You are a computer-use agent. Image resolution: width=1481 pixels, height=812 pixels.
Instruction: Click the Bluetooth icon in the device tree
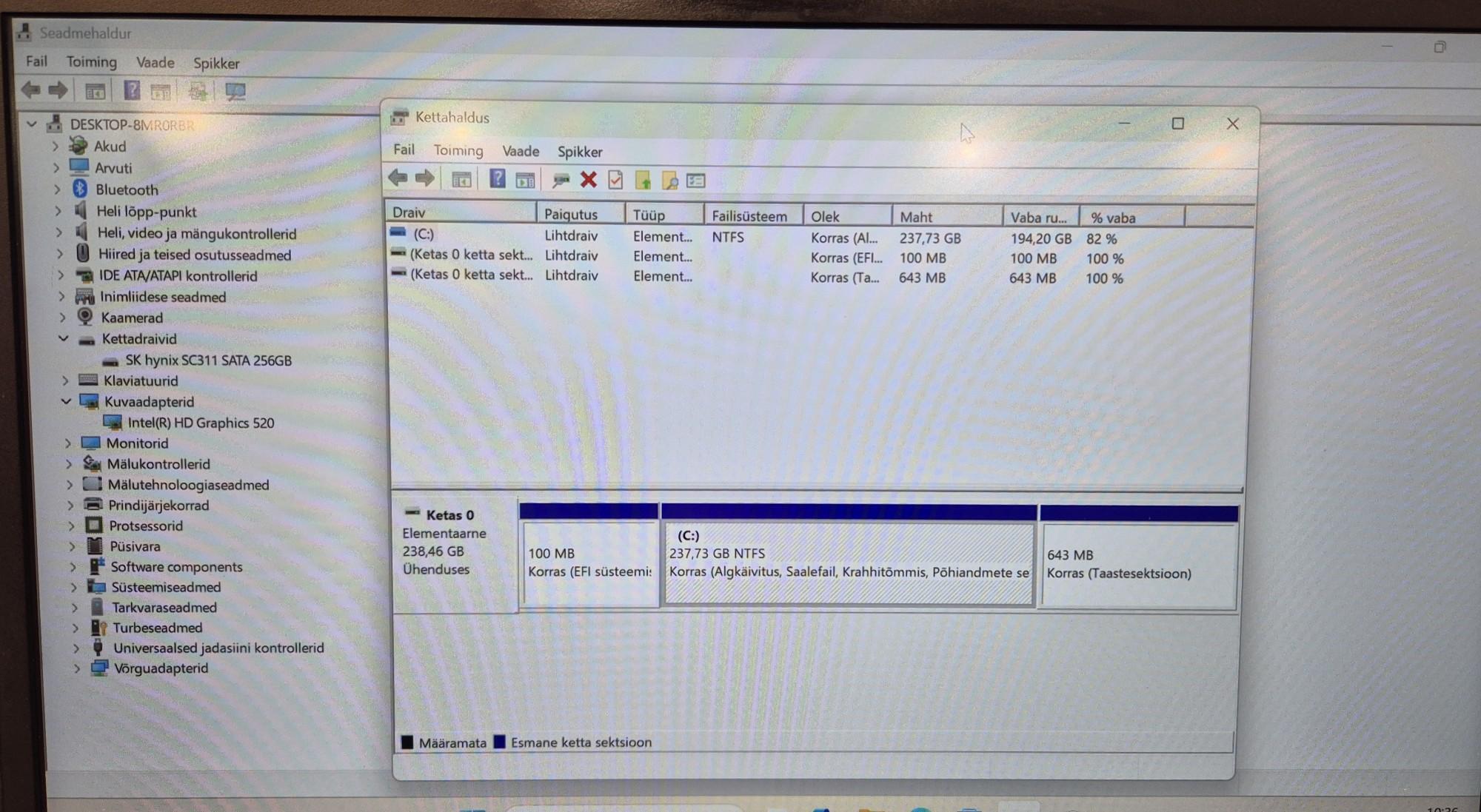tap(80, 189)
